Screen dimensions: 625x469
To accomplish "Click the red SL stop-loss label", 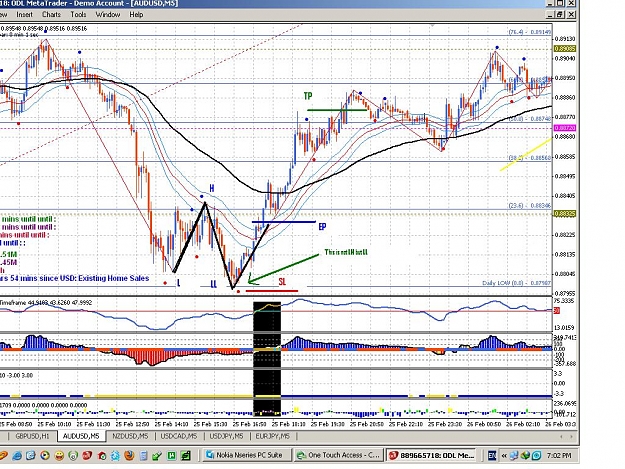I will click(x=282, y=282).
